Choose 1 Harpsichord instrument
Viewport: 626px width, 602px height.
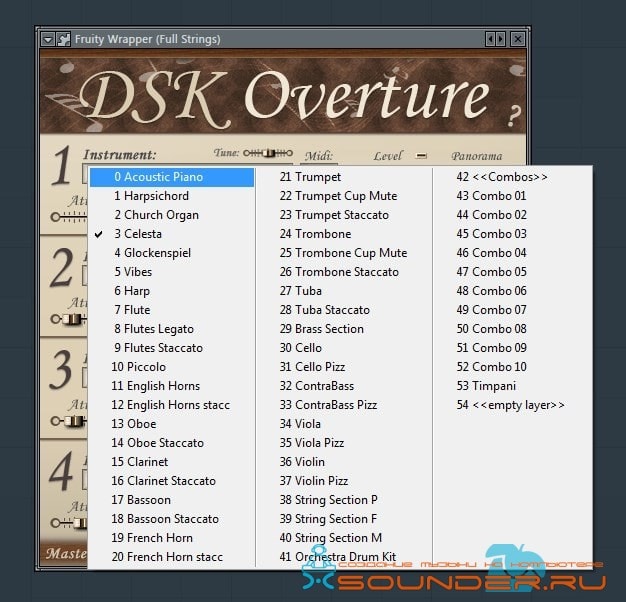172,196
